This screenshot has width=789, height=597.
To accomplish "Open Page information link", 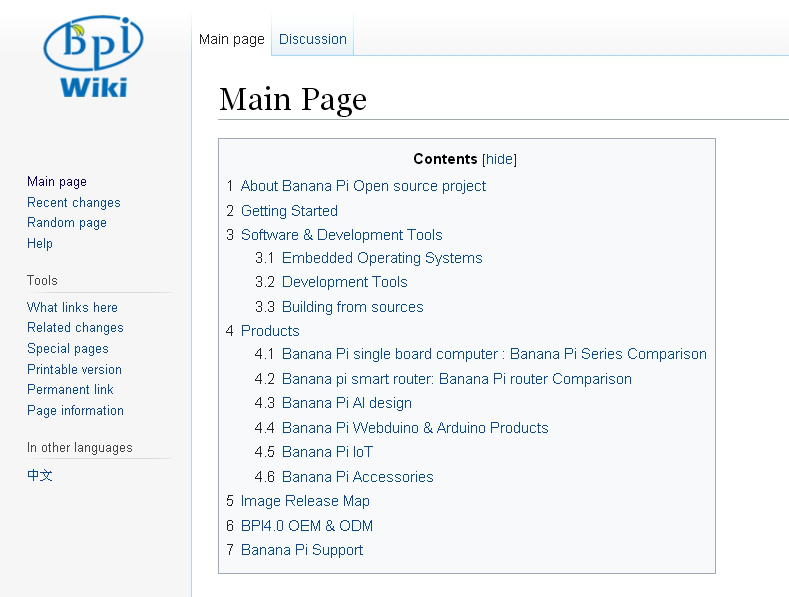I will (x=75, y=410).
